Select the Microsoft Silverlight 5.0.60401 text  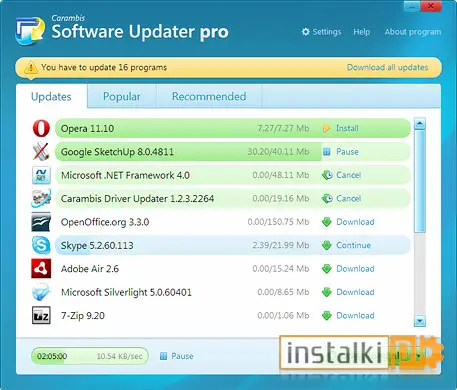(x=126, y=292)
